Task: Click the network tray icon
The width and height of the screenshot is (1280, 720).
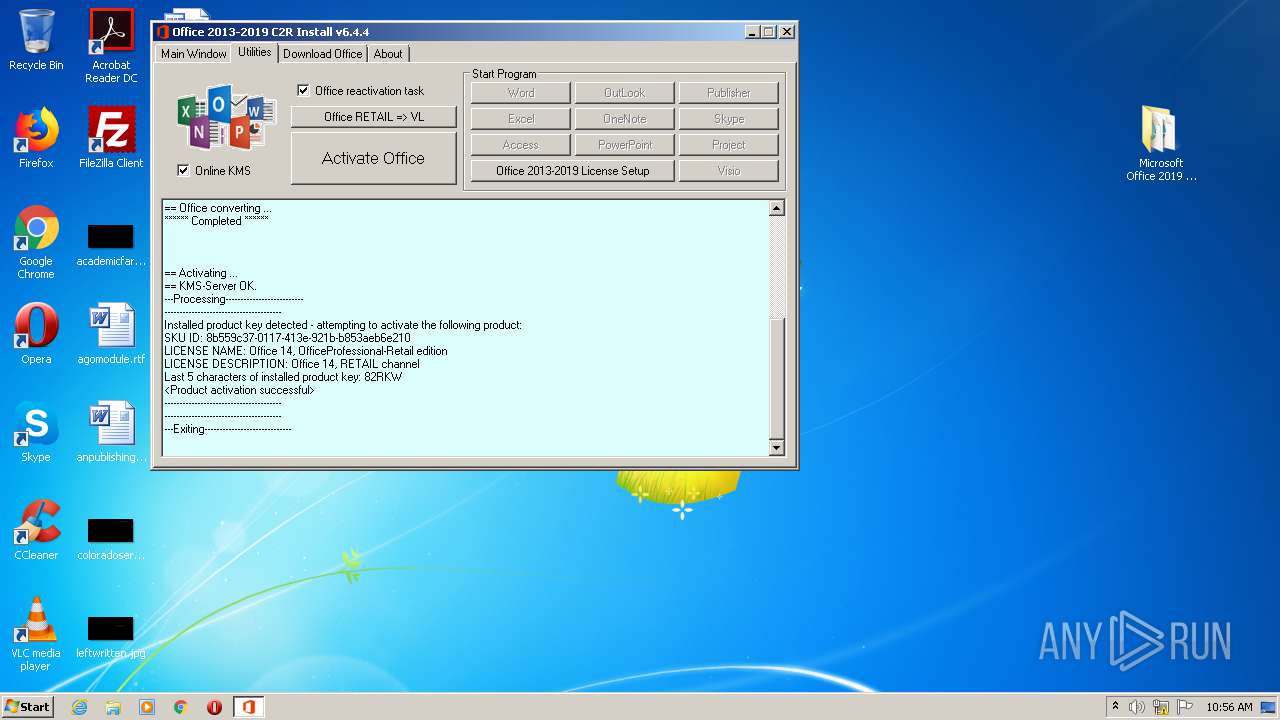Action: (x=1161, y=707)
